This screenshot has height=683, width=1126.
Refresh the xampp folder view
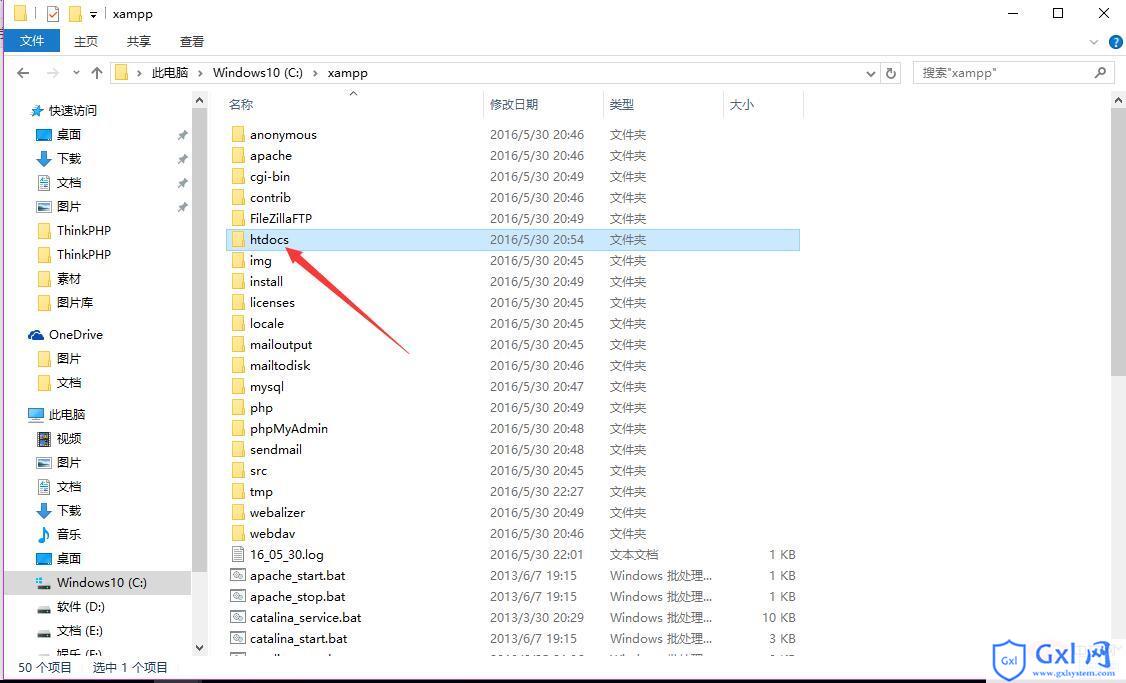891,73
